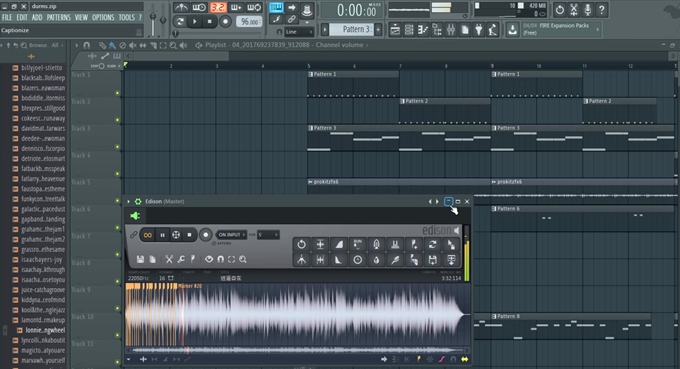This screenshot has width=680, height=369.
Task: Toggle pattern/song mode button in transport
Action: (x=180, y=21)
